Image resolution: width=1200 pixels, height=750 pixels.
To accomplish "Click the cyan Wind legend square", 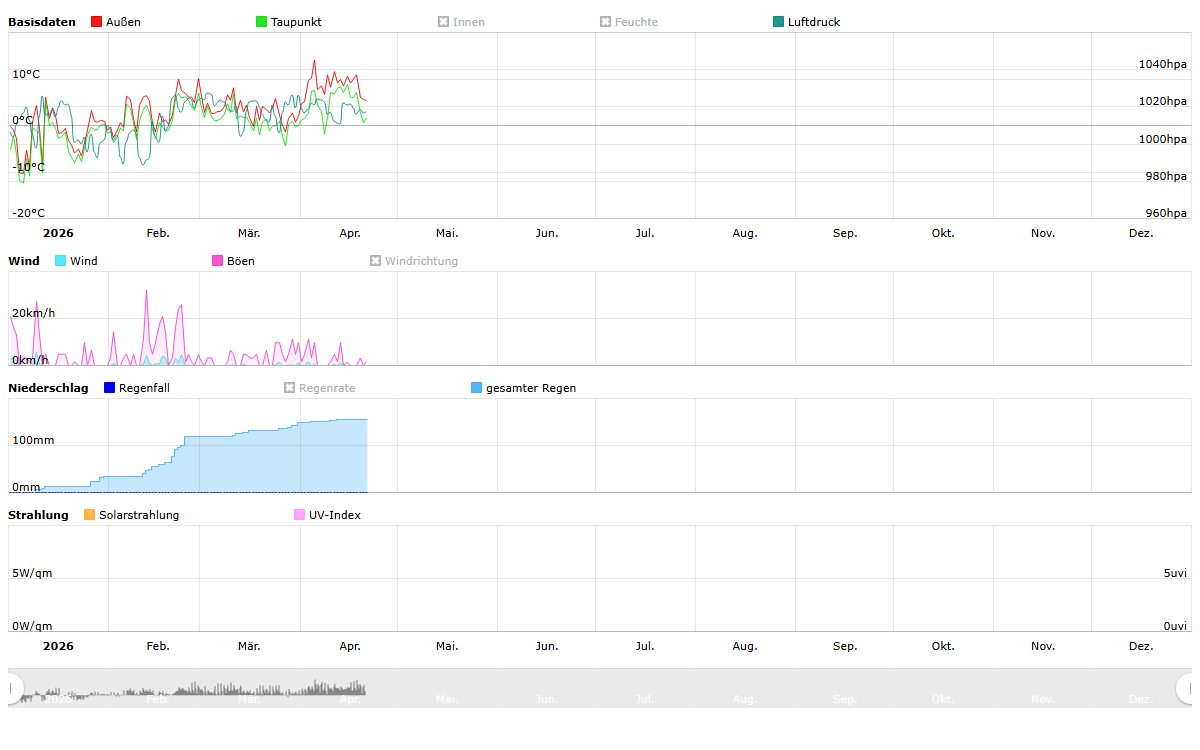I will [x=61, y=261].
